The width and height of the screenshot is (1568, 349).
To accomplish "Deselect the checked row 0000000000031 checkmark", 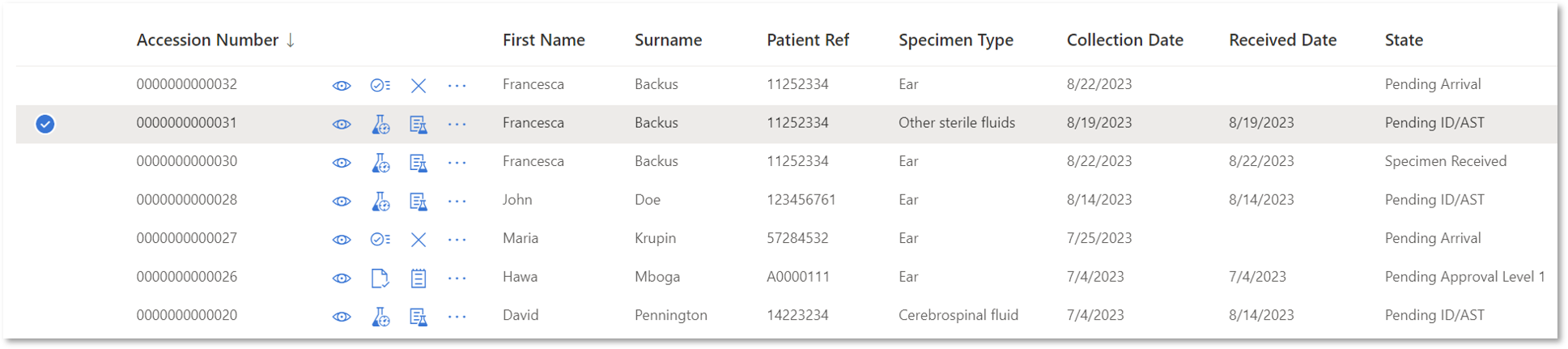I will point(45,124).
